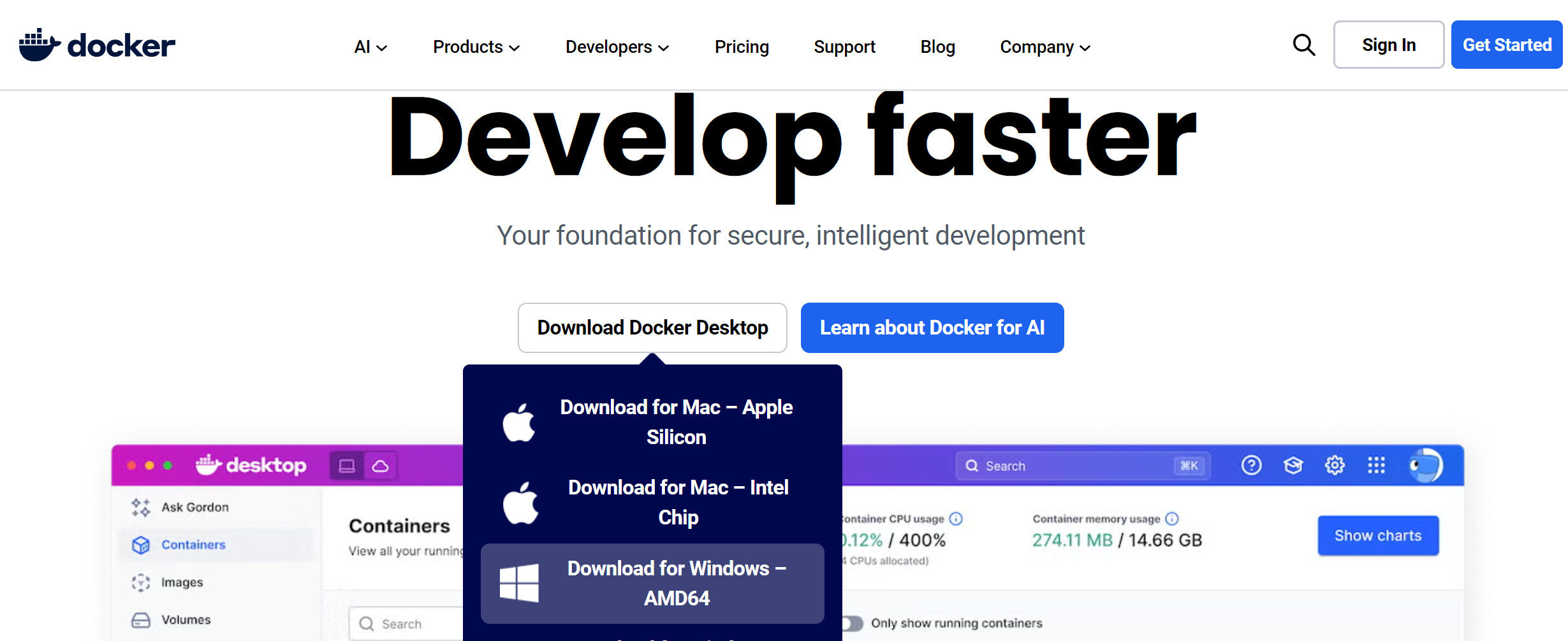Open the Pricing page
This screenshot has height=641, width=1568.
coord(742,47)
